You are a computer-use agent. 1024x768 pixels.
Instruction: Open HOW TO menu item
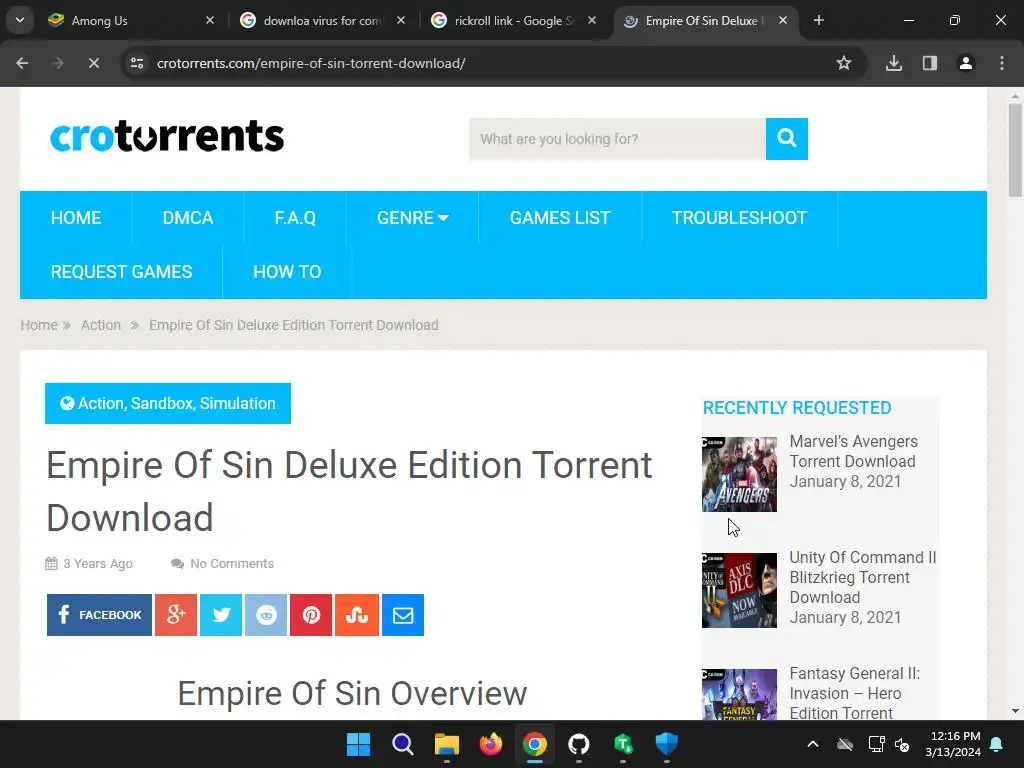click(287, 272)
